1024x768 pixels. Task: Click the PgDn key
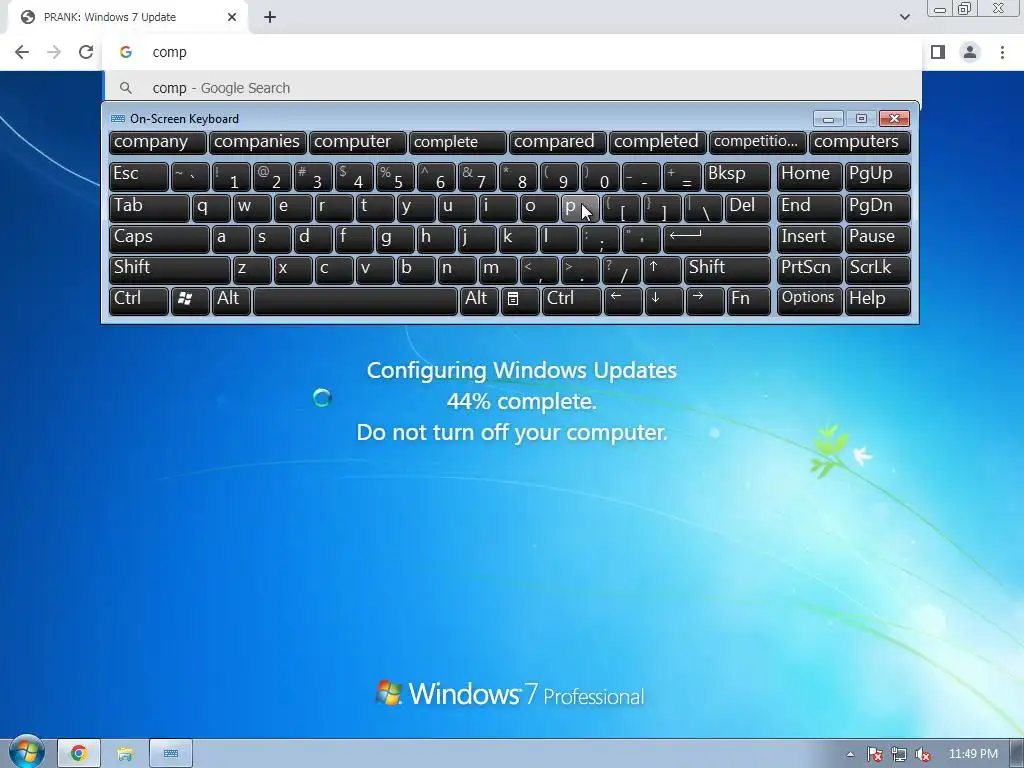(x=877, y=208)
